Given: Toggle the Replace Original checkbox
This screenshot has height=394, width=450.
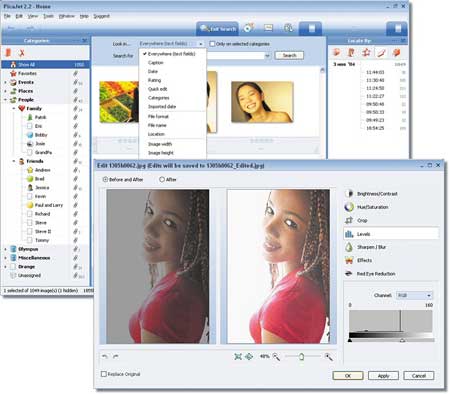Looking at the screenshot, I should [x=104, y=374].
